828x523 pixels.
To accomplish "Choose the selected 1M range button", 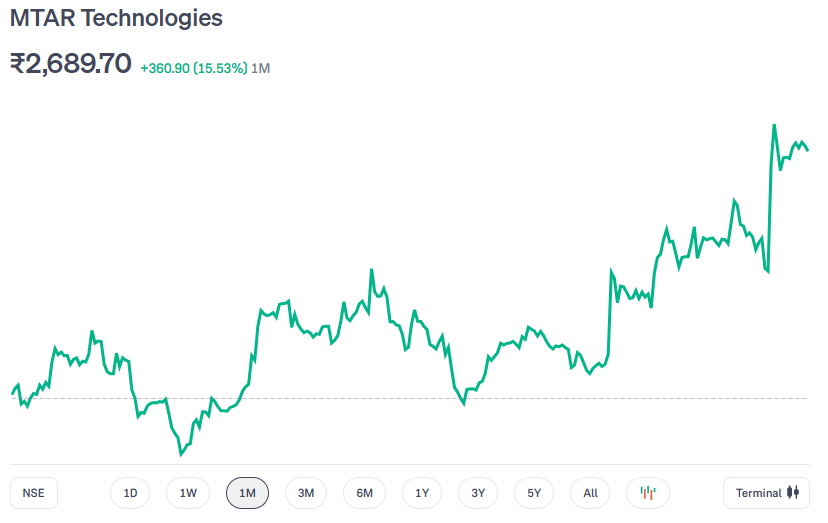I will tap(247, 493).
